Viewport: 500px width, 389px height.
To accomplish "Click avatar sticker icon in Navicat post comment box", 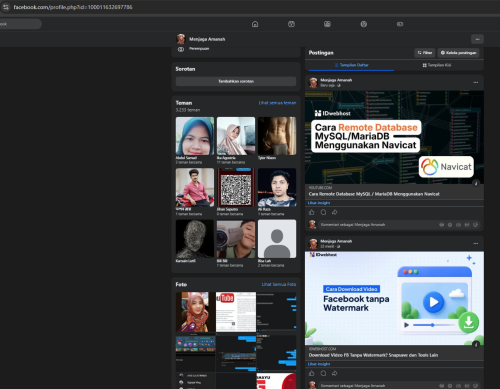I will click(x=441, y=225).
